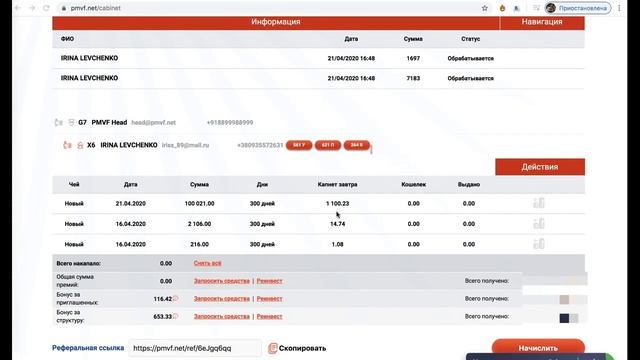640x360 pixels.
Task: Click the browser forward arrow
Action: click(x=32, y=8)
